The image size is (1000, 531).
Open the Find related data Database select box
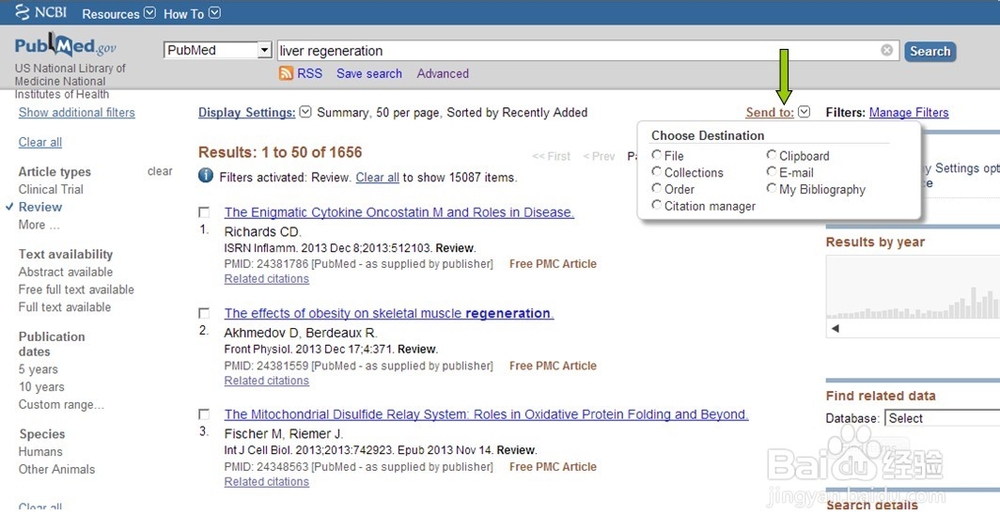tap(942, 418)
